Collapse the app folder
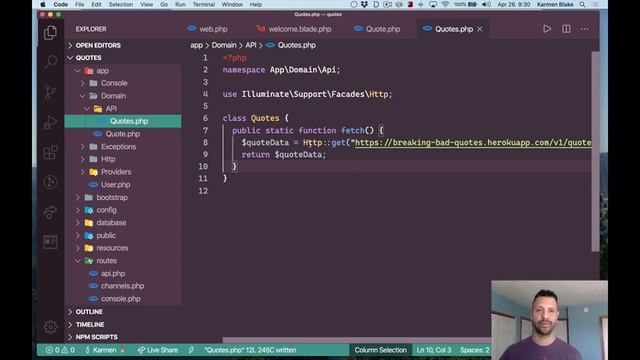The width and height of the screenshot is (640, 360). (x=102, y=71)
